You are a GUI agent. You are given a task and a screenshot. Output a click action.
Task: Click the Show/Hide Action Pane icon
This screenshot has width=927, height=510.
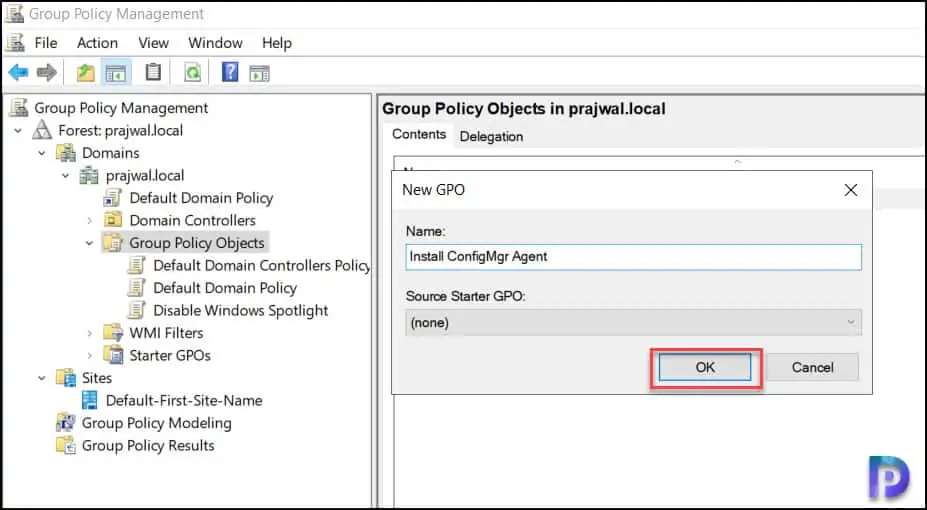click(x=259, y=72)
